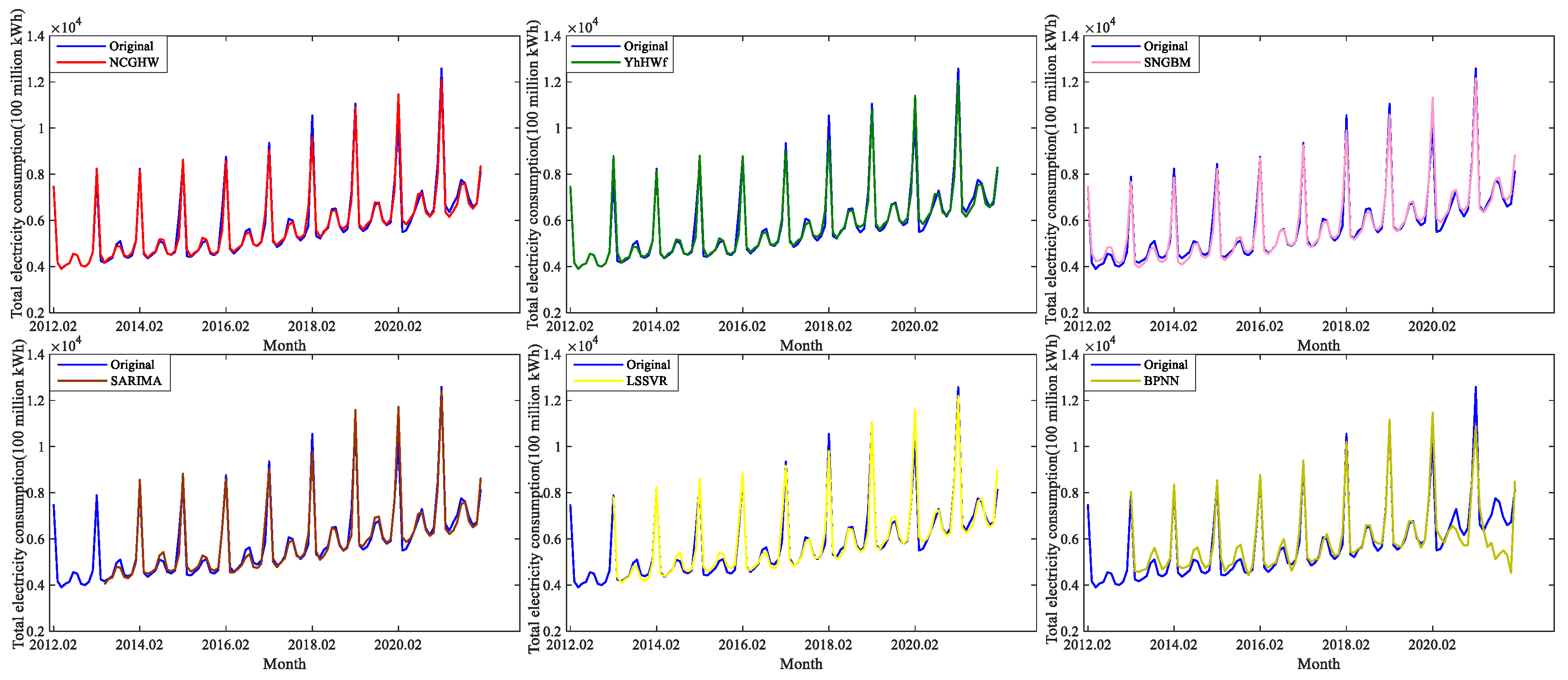1568x680 pixels.
Task: Click the SARIMA legend entry
Action: click(x=136, y=381)
